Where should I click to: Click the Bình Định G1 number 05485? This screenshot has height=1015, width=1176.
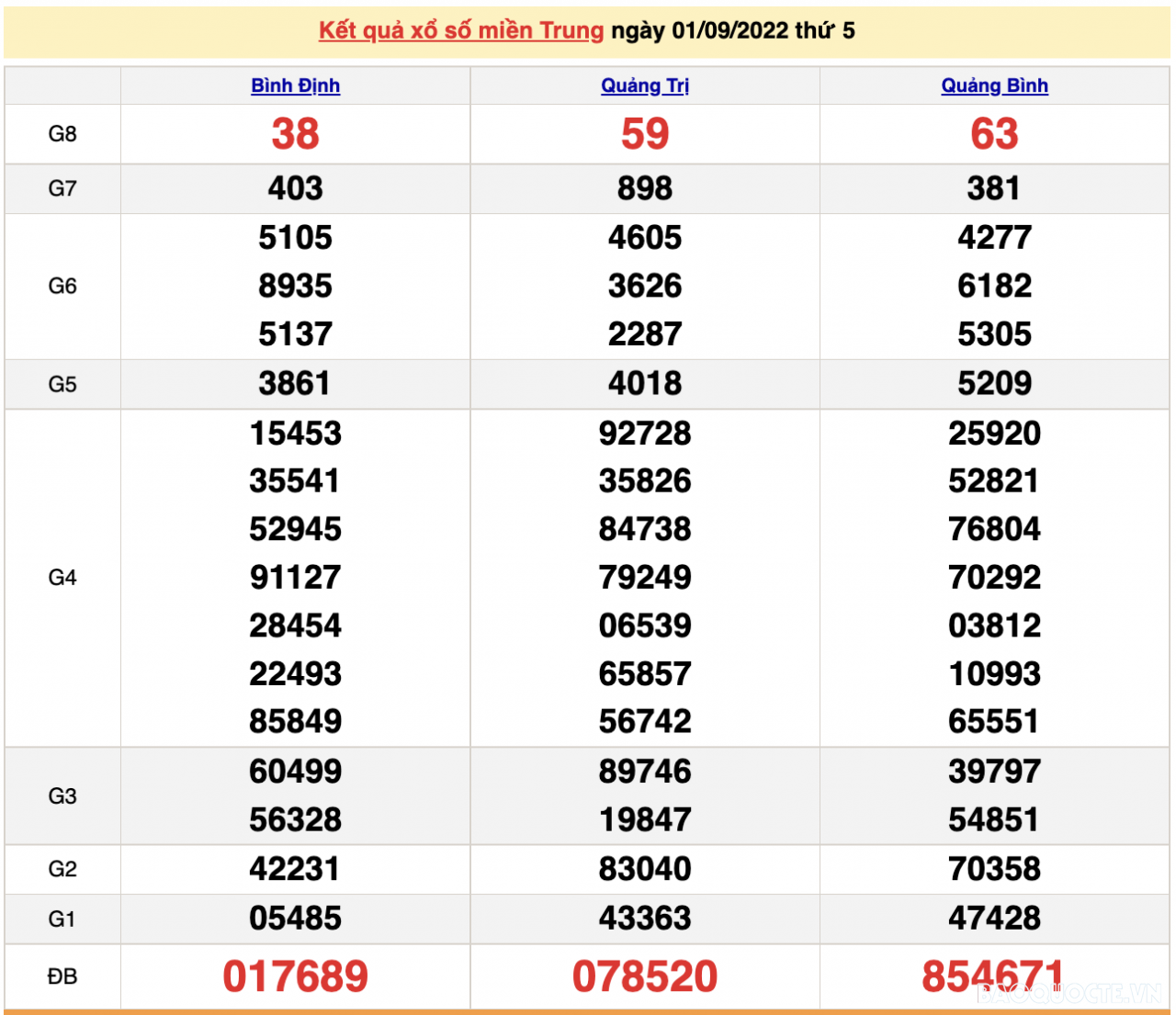pyautogui.click(x=295, y=918)
